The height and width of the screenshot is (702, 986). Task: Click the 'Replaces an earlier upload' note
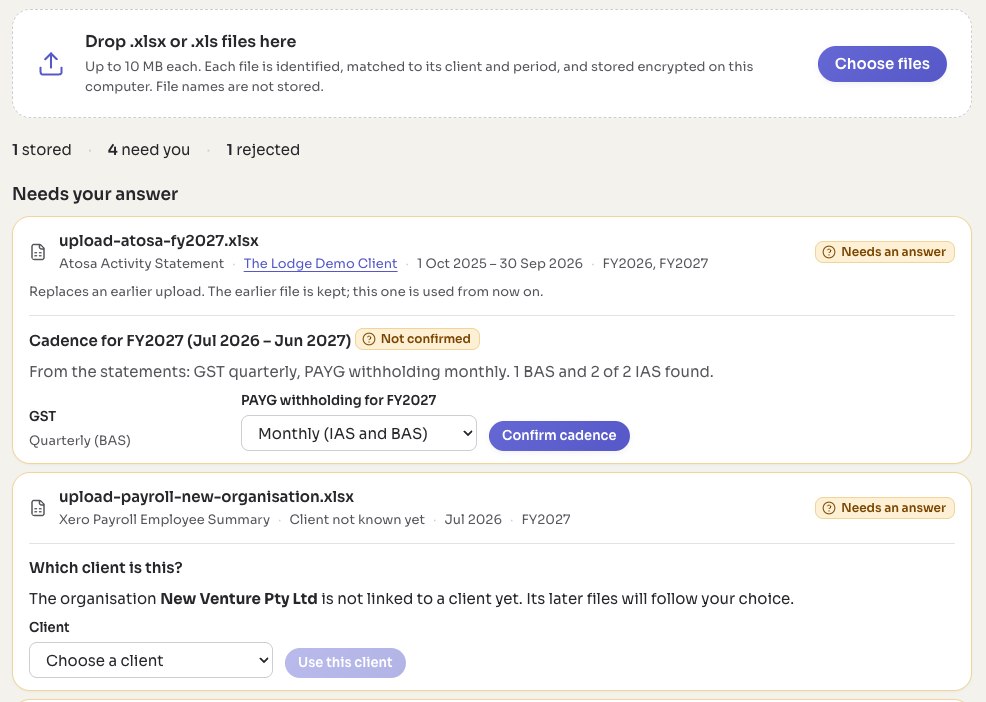point(286,291)
